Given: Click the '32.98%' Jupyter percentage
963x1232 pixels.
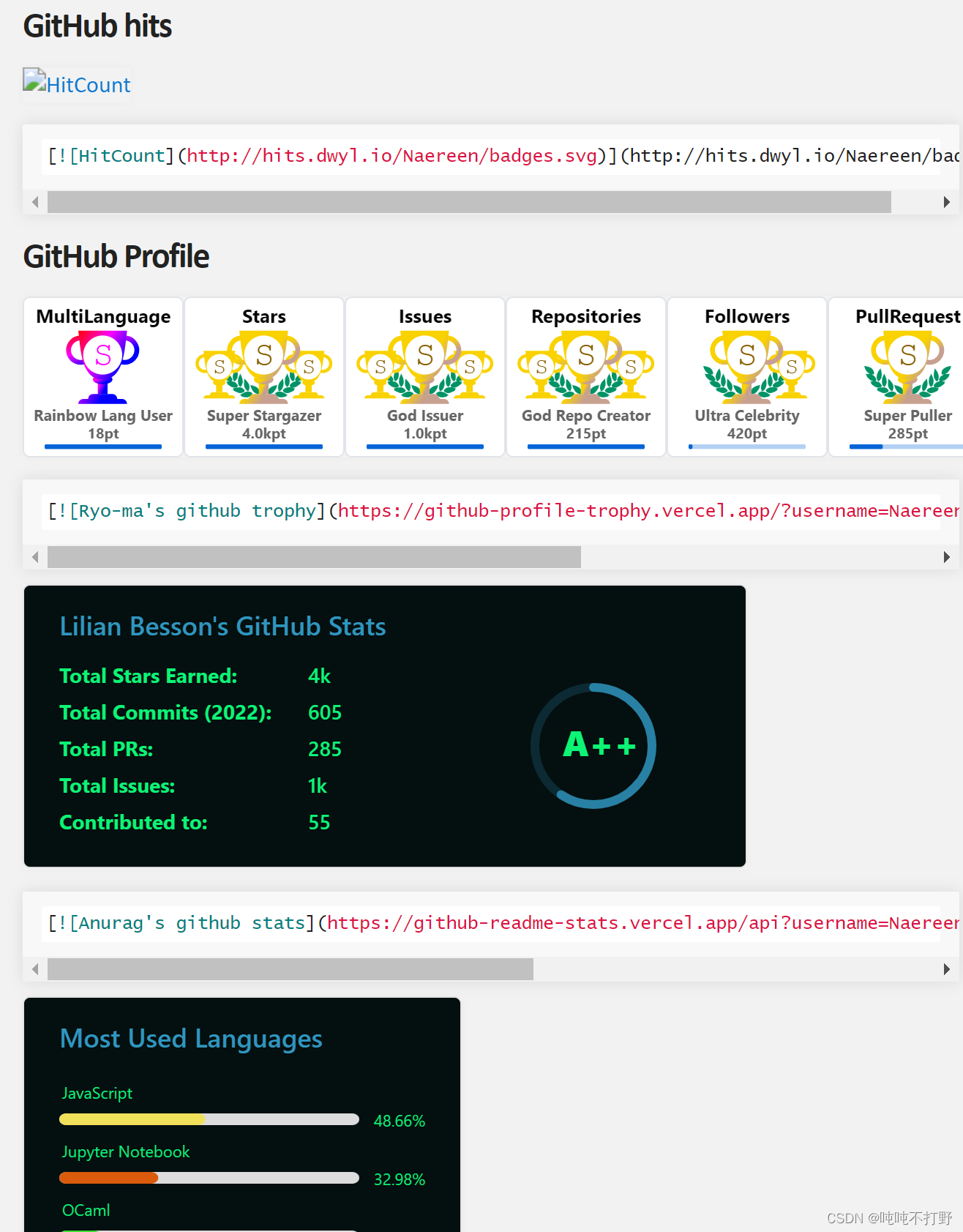Looking at the screenshot, I should [x=400, y=1179].
